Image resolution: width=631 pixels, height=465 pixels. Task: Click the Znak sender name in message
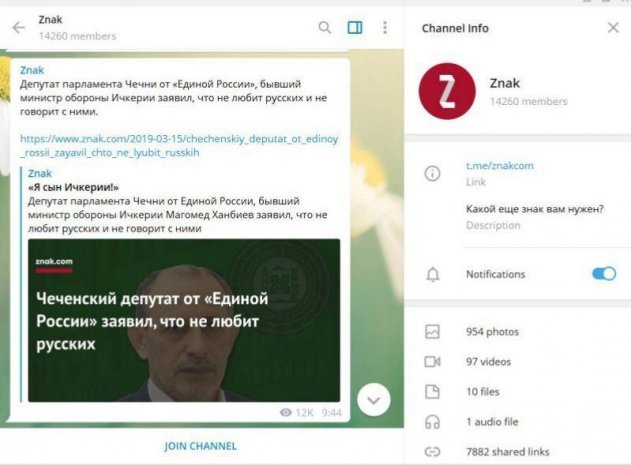pyautogui.click(x=32, y=70)
